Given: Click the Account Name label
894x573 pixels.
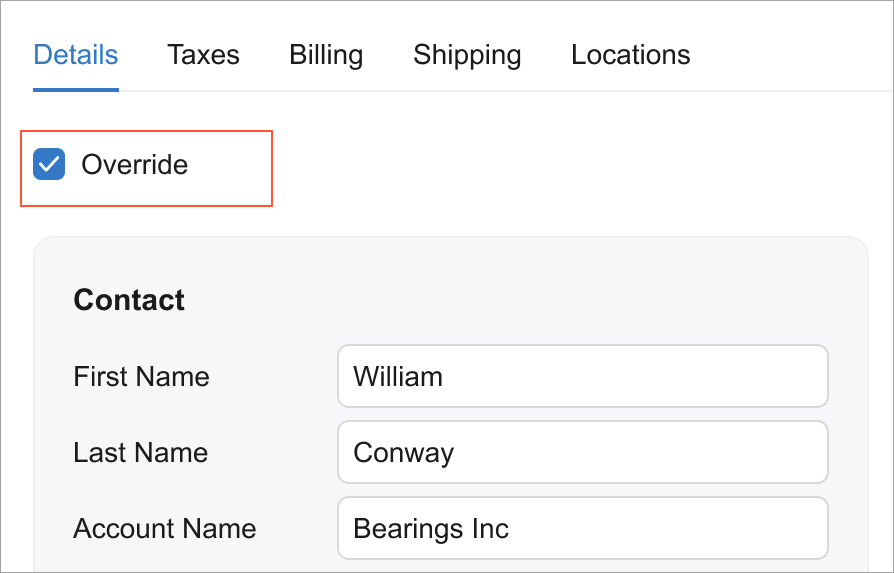Looking at the screenshot, I should coord(164,529).
